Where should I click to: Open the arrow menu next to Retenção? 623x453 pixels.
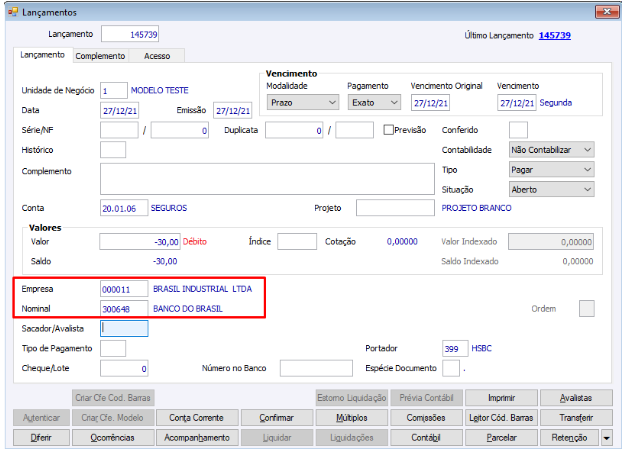pos(606,438)
